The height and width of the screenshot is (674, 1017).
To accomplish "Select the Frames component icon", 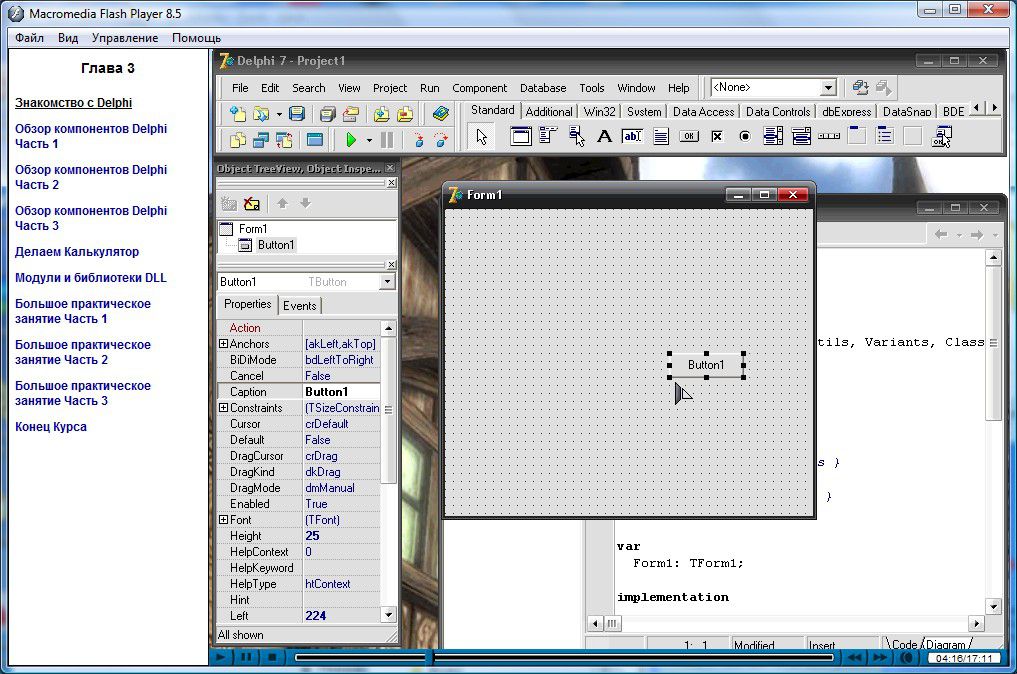I will [x=520, y=136].
